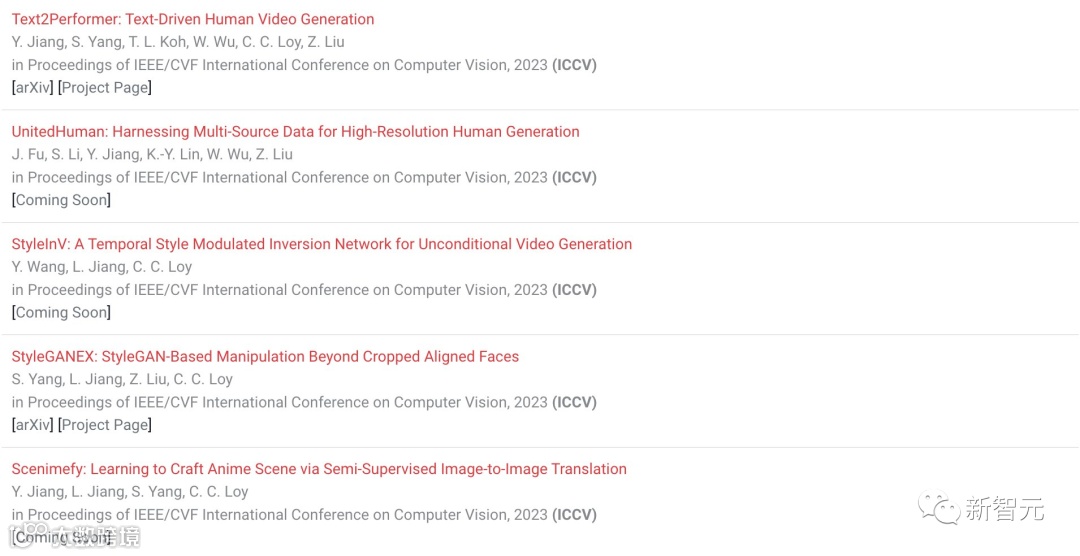This screenshot has height=556, width=1080.
Task: Open arXiv link under StyleGANEX
Action: coord(32,424)
